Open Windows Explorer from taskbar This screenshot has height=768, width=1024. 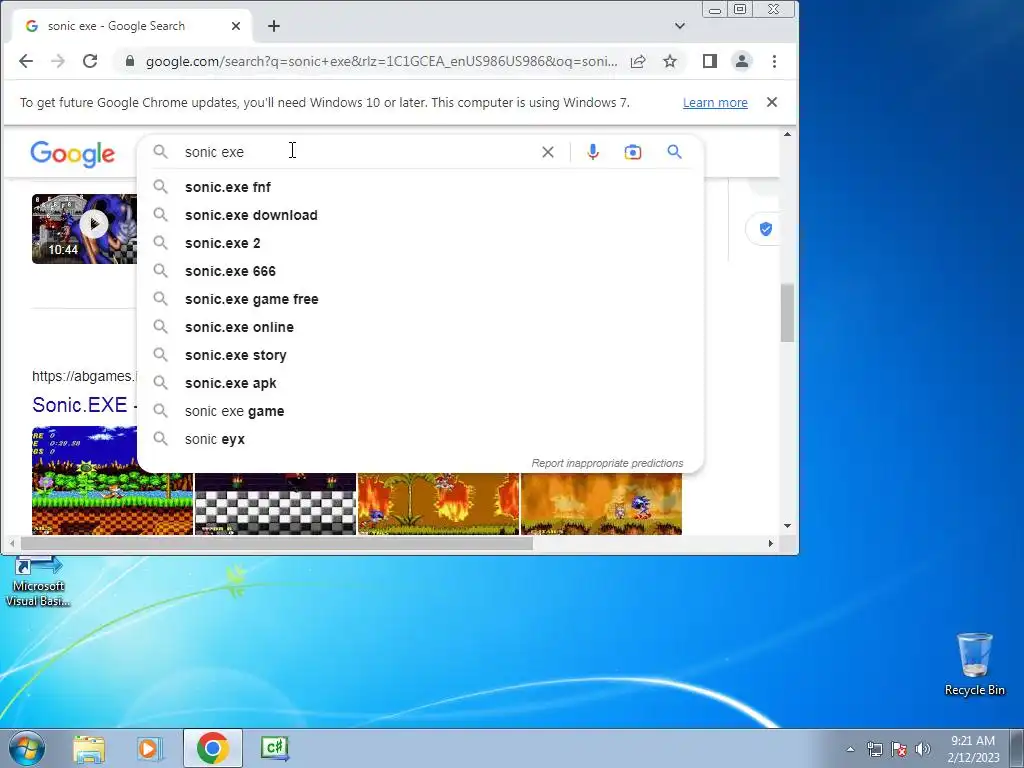click(x=89, y=748)
